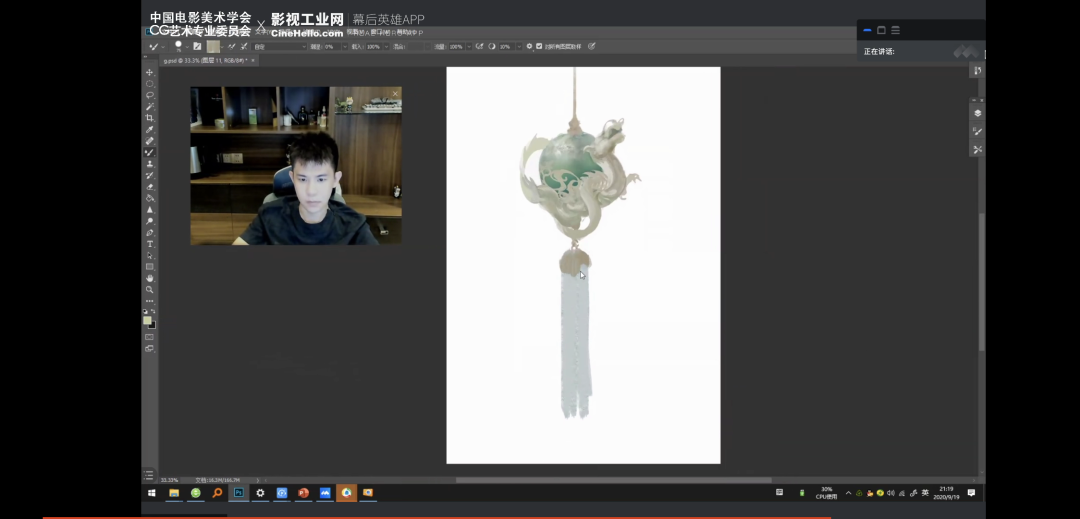This screenshot has width=1080, height=519.
Task: Toggle the brush settings panel button
Action: point(197,46)
